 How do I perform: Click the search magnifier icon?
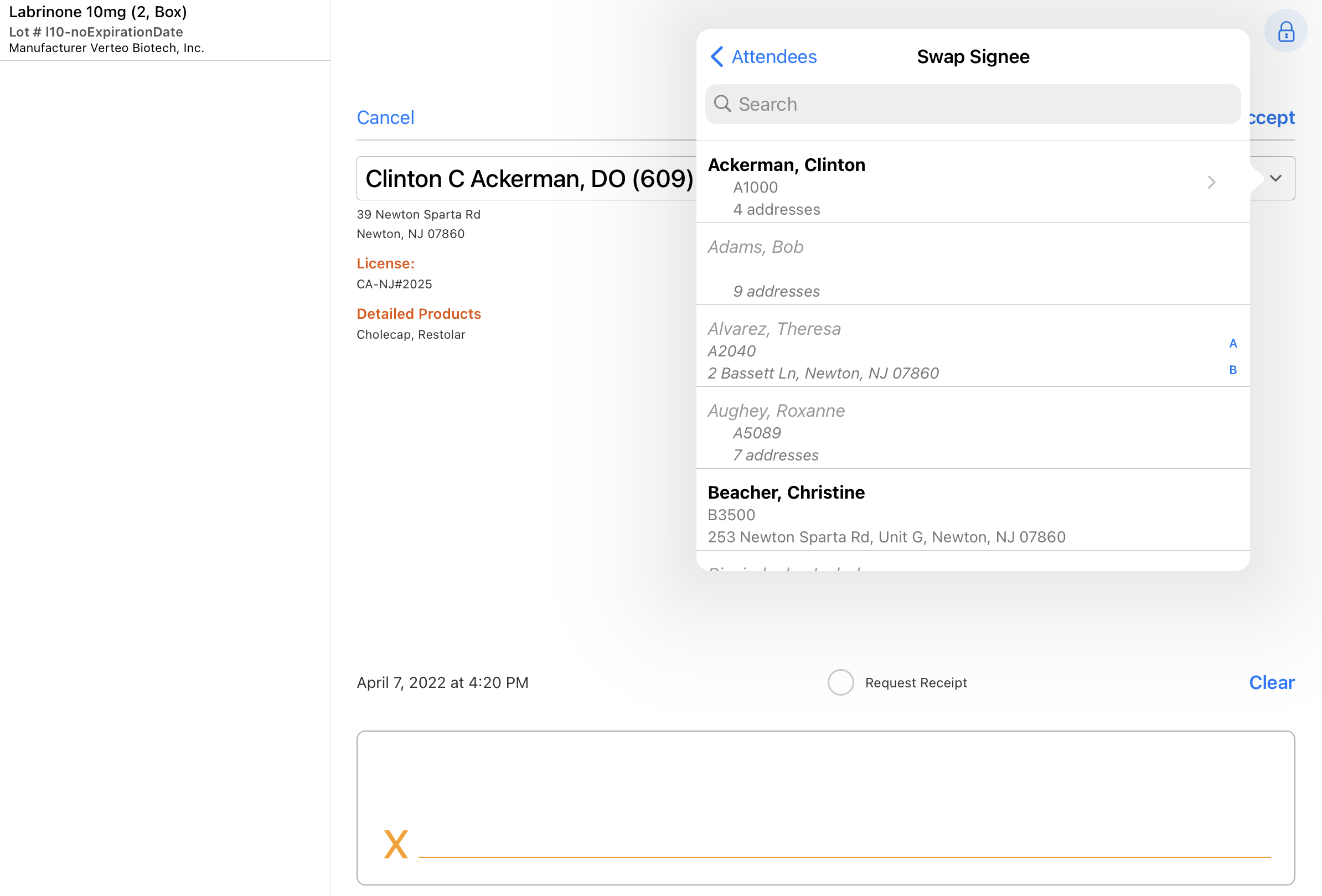pyautogui.click(x=722, y=104)
